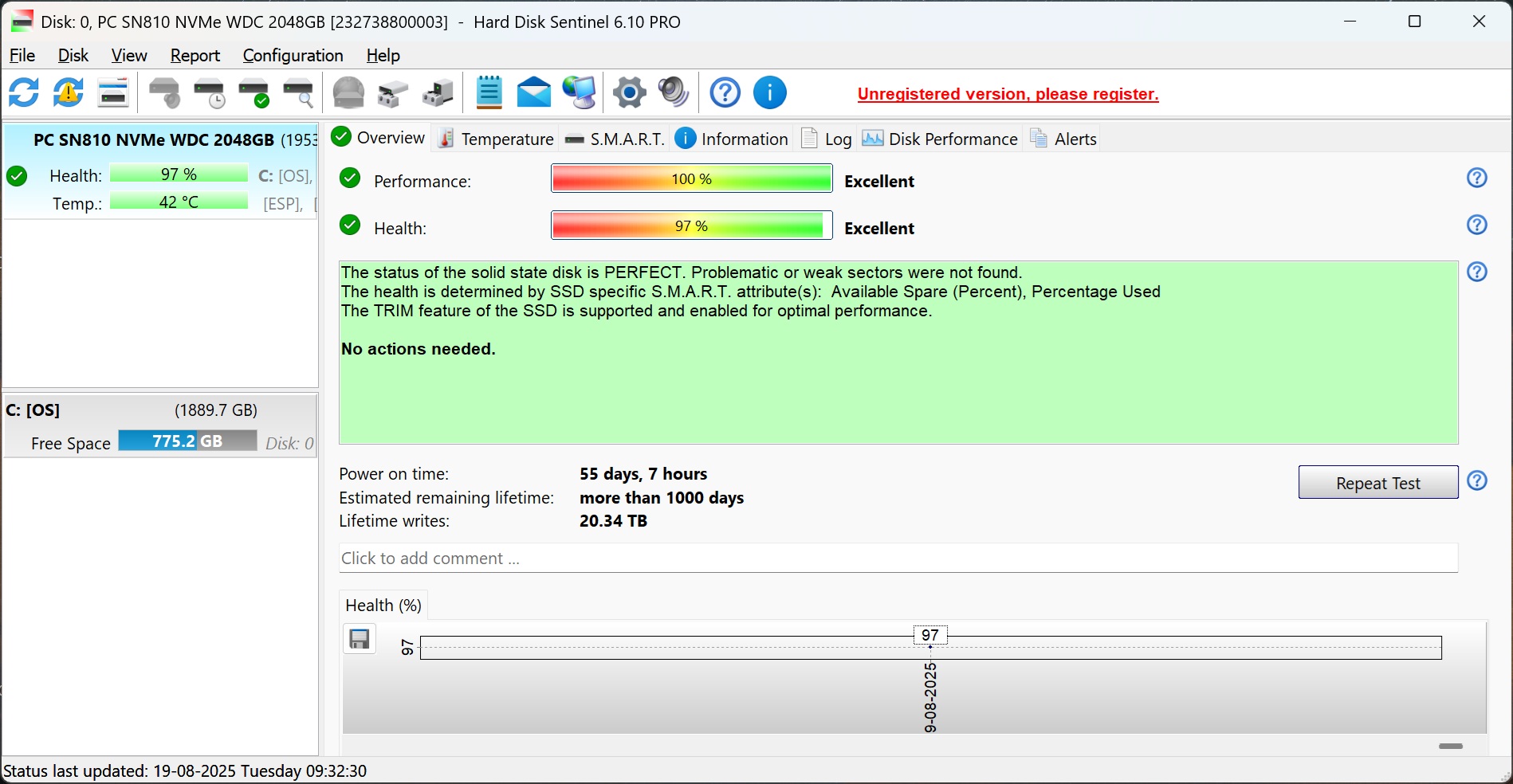Click the blue refresh arrows toolbar icon
Viewport: 1513px width, 784px height.
pyautogui.click(x=24, y=92)
